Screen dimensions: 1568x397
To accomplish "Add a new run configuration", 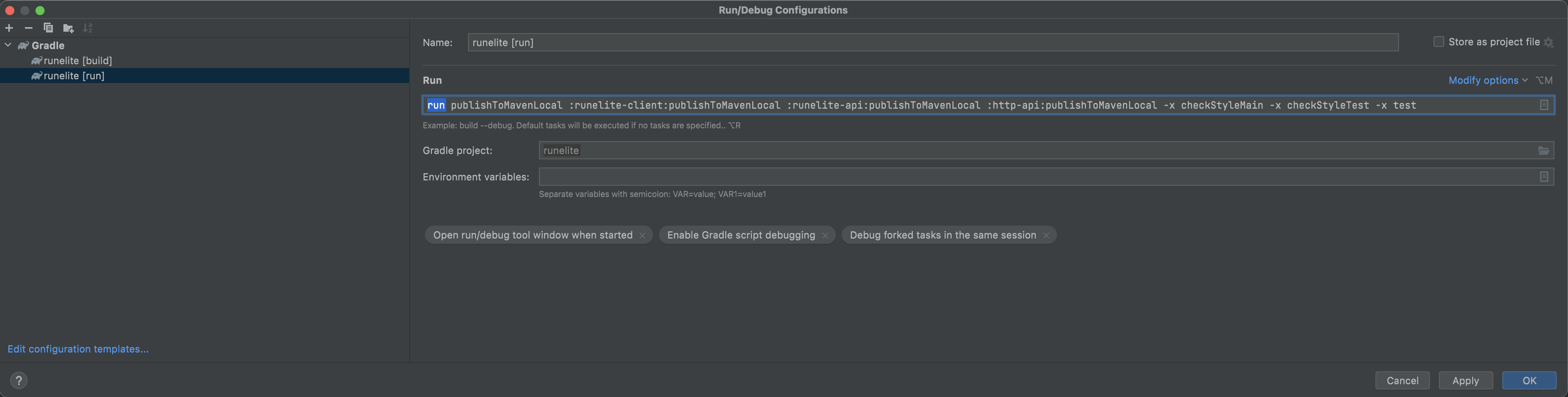I will (9, 28).
